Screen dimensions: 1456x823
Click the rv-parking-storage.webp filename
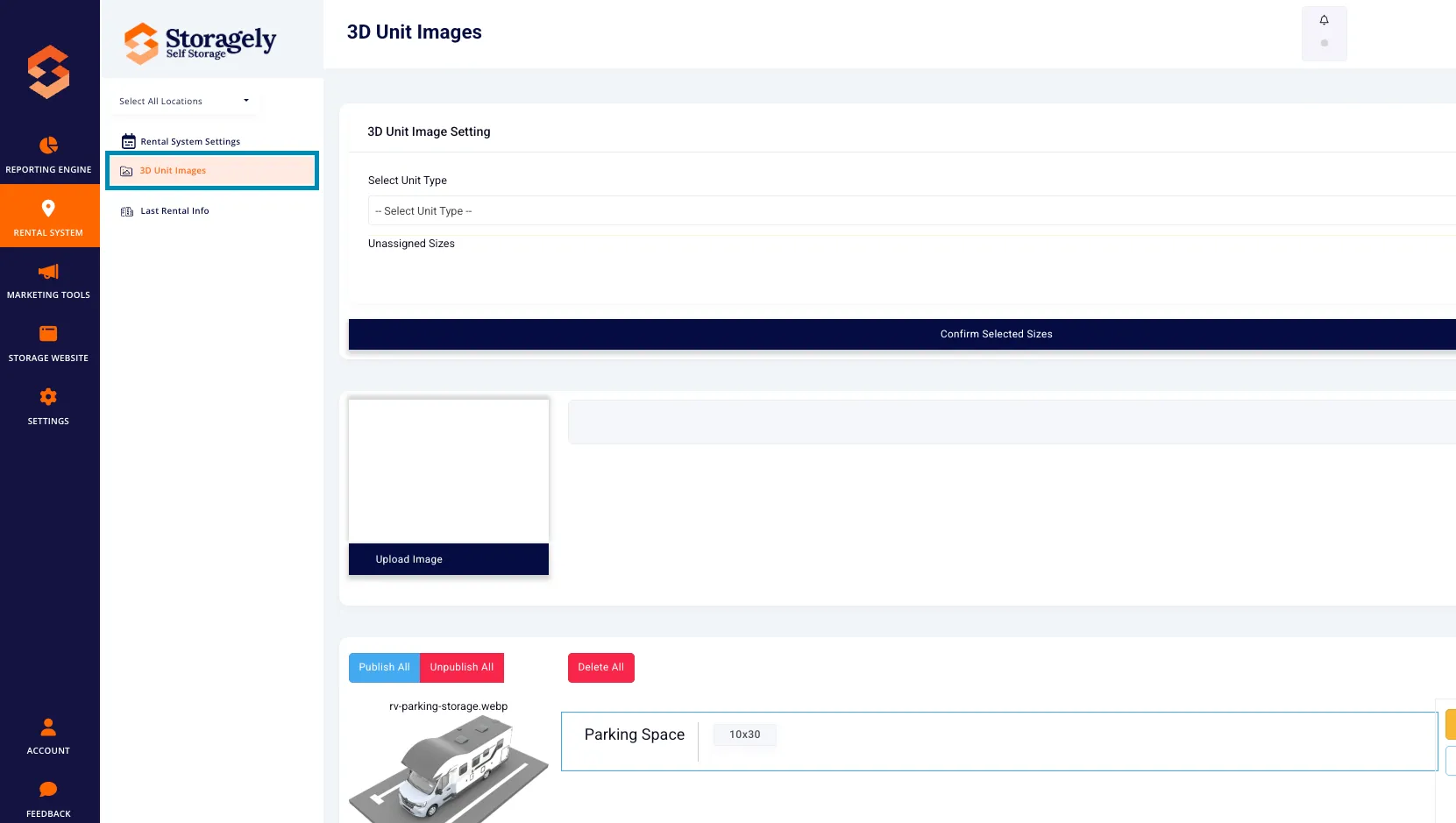(x=449, y=706)
